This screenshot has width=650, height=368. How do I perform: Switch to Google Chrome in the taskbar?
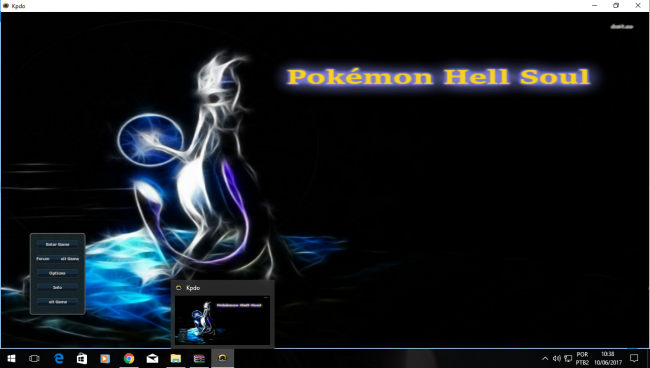coord(129,358)
